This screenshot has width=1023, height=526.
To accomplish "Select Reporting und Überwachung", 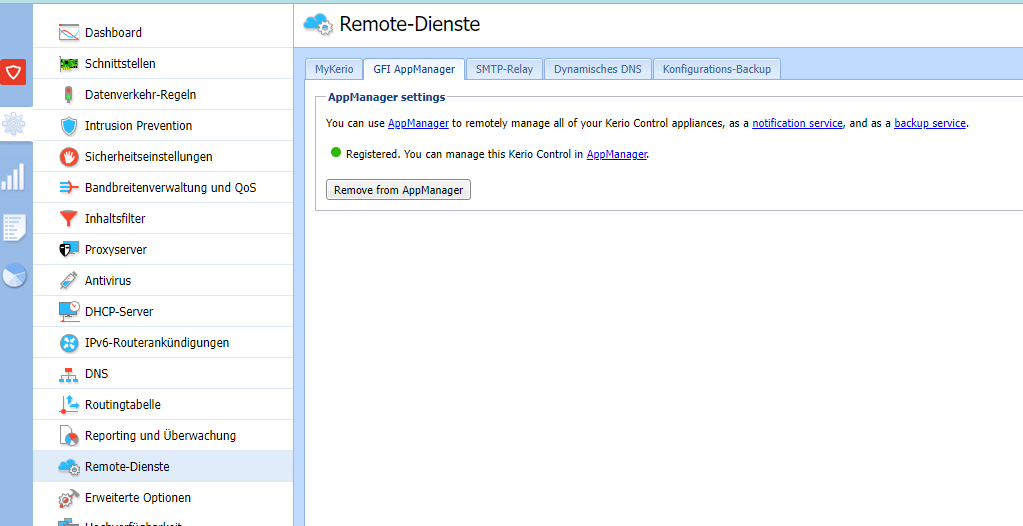I will (163, 435).
